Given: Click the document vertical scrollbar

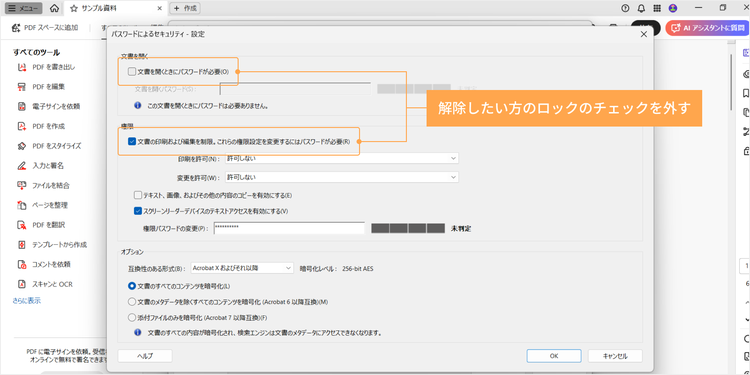Looking at the screenshot, I should [731, 81].
